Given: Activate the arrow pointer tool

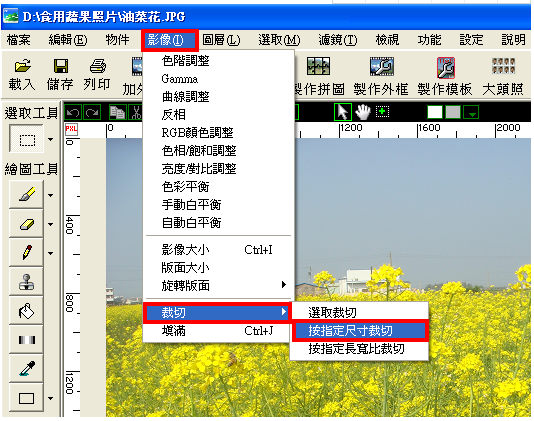Looking at the screenshot, I should click(x=343, y=112).
